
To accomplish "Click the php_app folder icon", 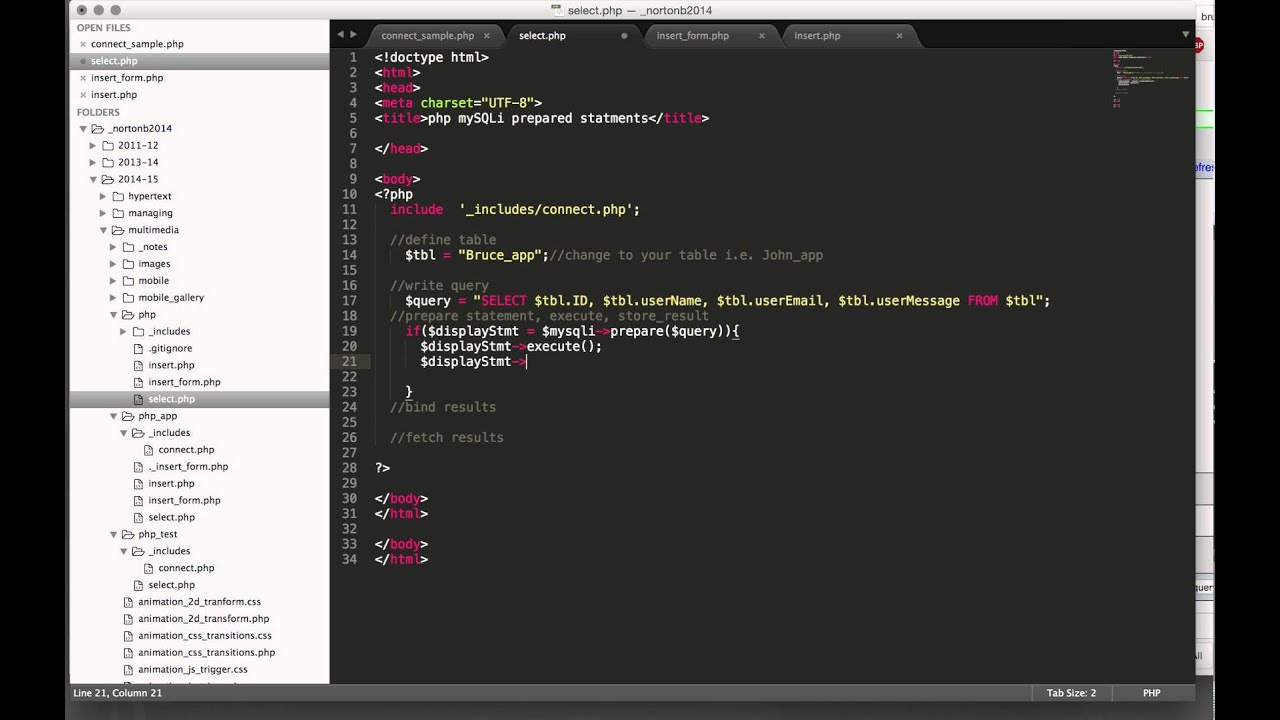I will click(x=128, y=416).
